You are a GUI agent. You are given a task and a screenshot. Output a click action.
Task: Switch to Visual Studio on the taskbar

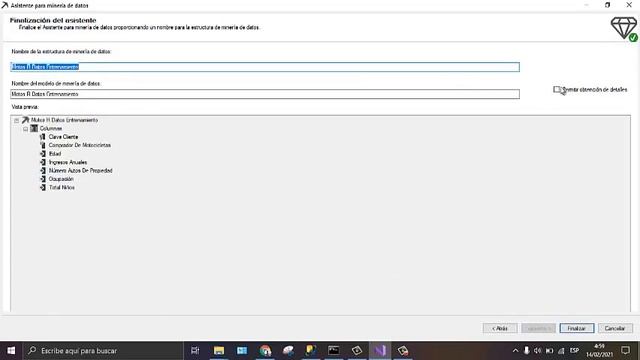coord(380,351)
